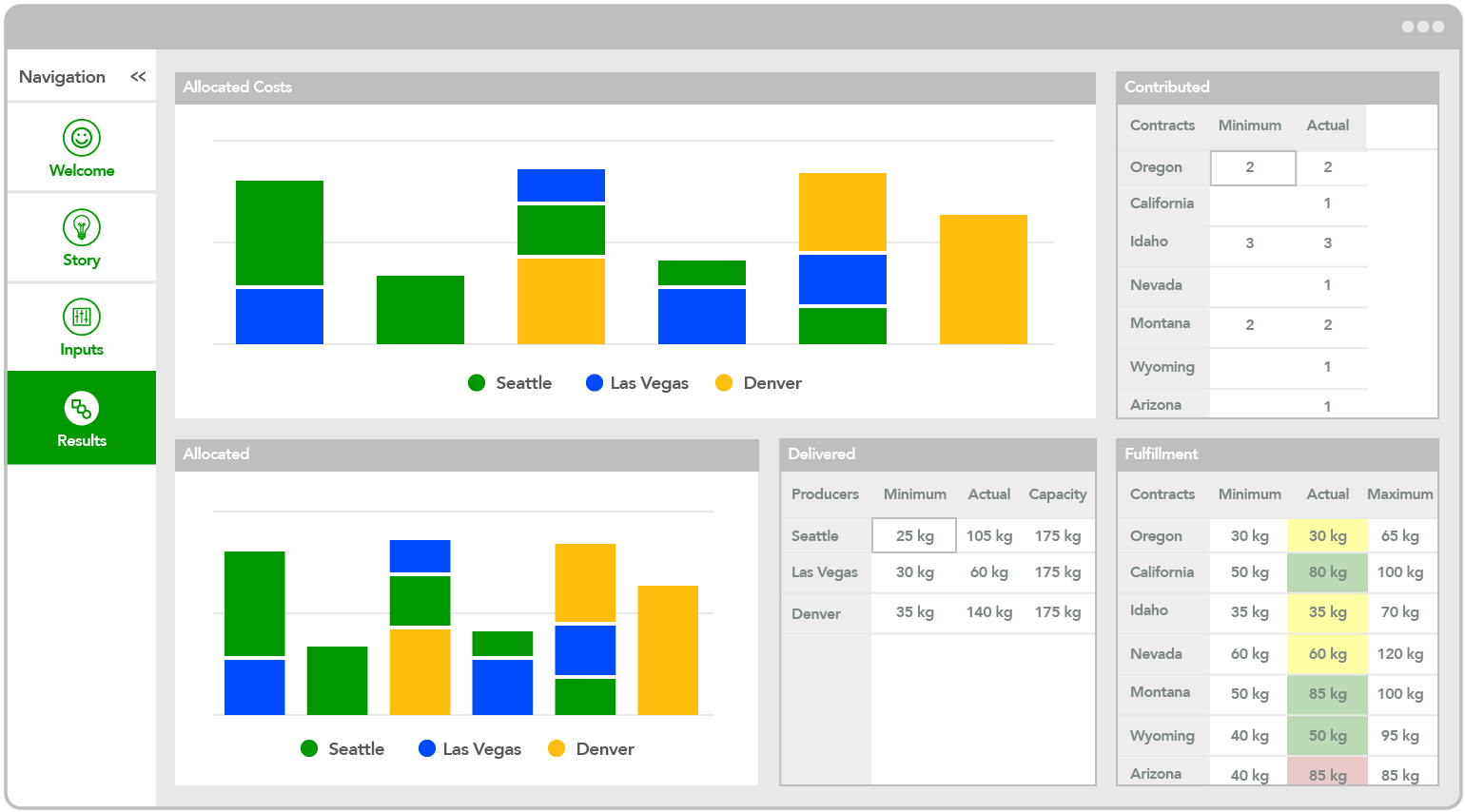Click Nevada Actual 60 kg yellow cell

[x=1327, y=654]
